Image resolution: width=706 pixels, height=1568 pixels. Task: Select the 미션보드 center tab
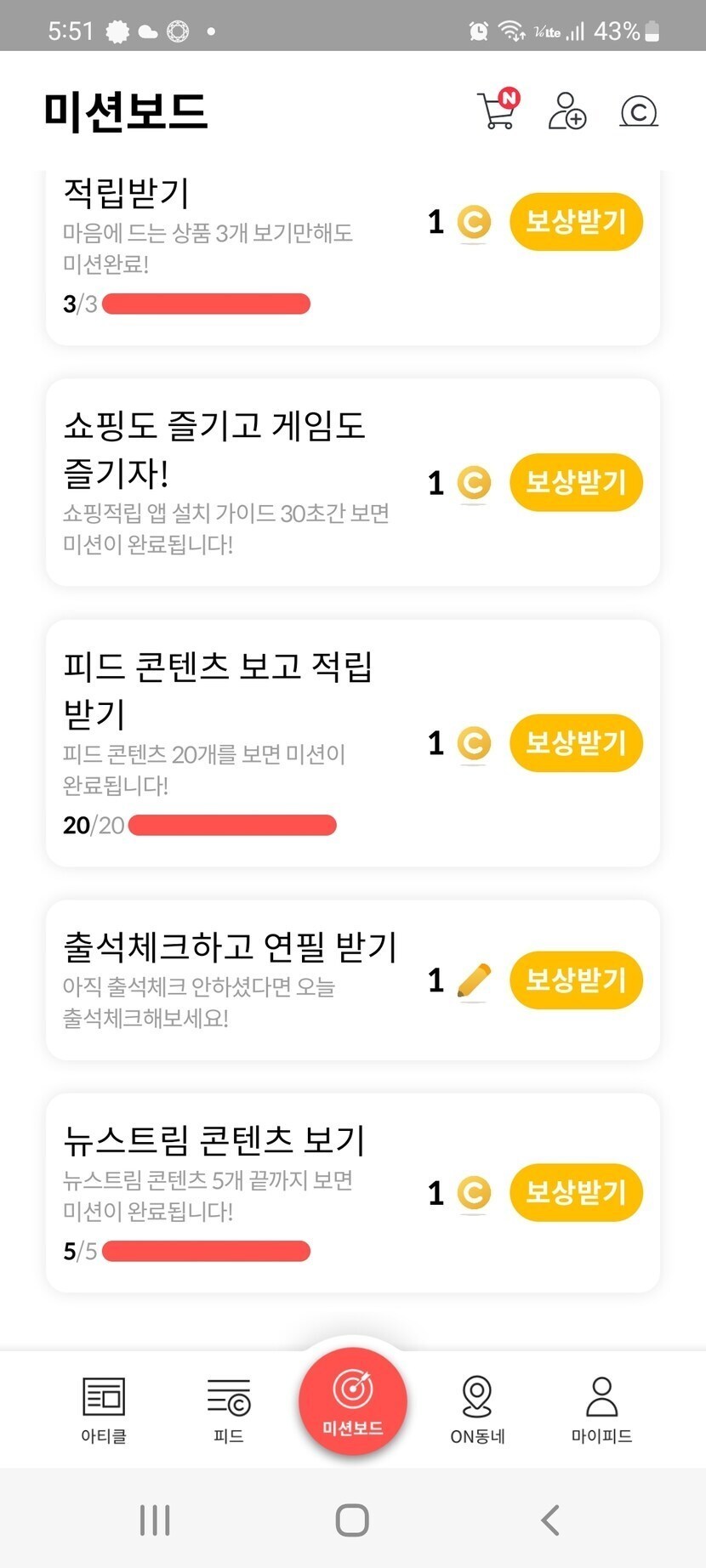[x=353, y=1400]
